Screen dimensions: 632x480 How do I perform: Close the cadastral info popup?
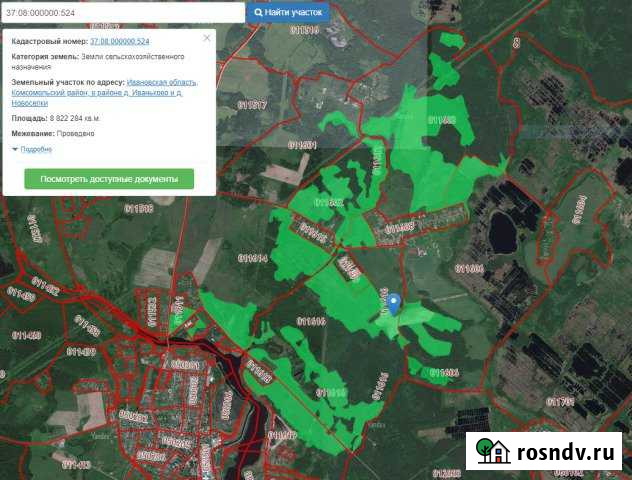pyautogui.click(x=207, y=38)
